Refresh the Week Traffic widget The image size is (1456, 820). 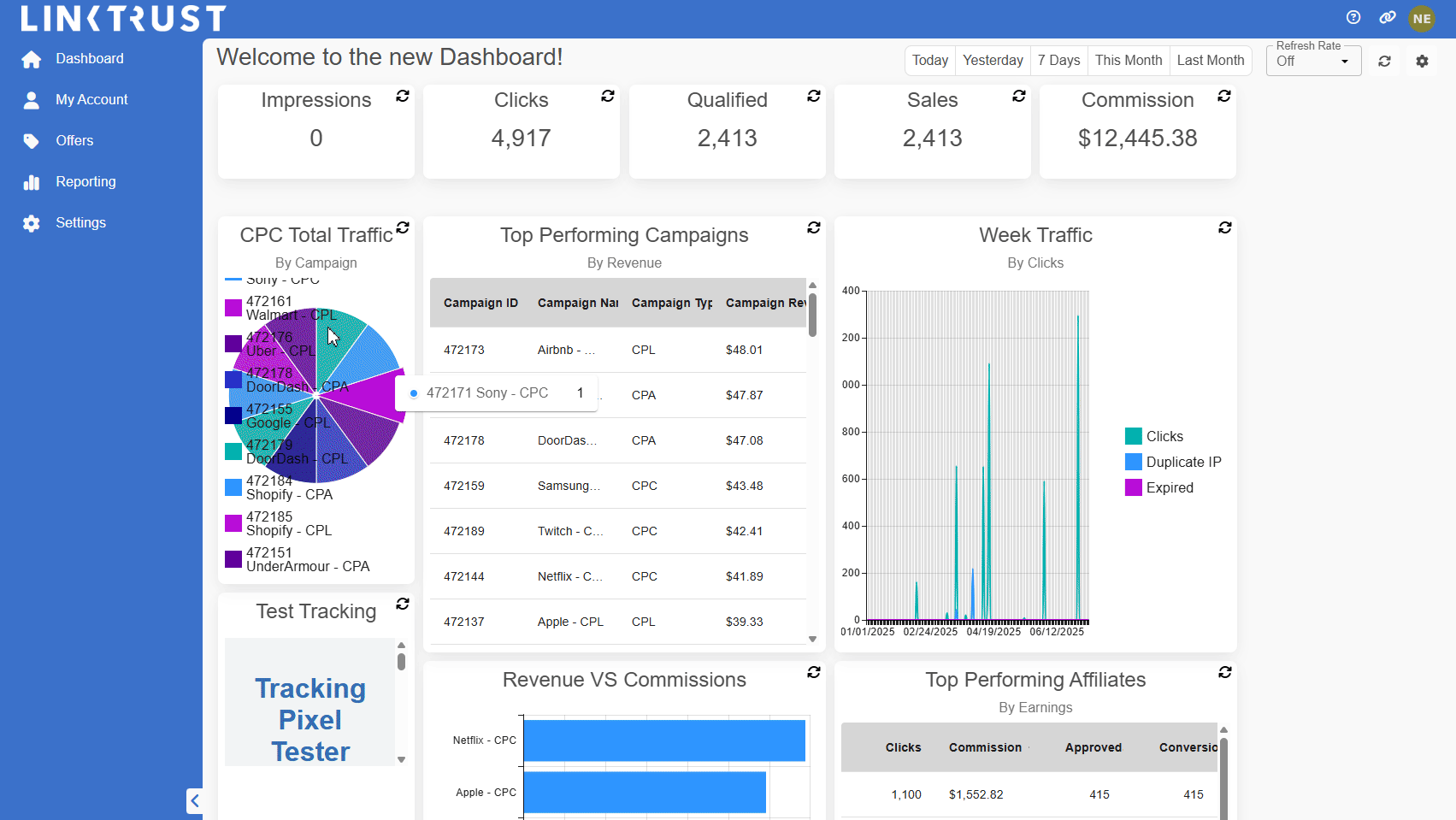pyautogui.click(x=1225, y=227)
